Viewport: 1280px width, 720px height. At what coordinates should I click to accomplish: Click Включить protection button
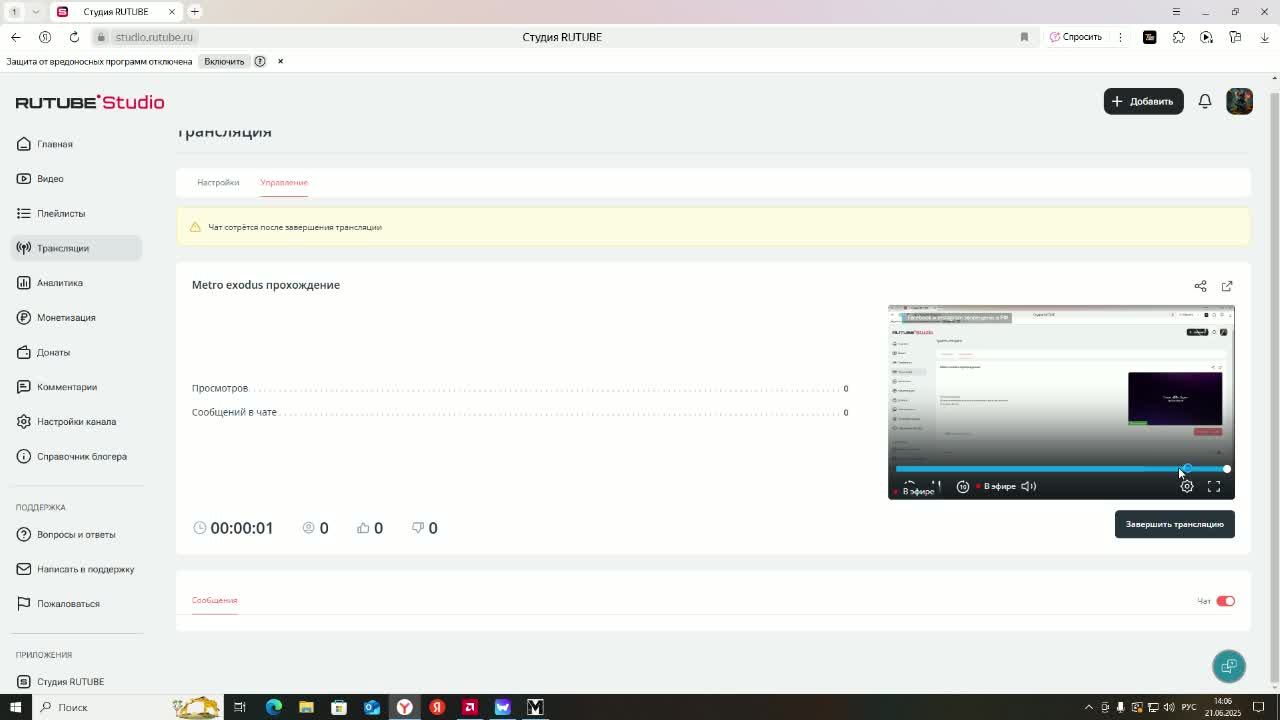(x=224, y=61)
